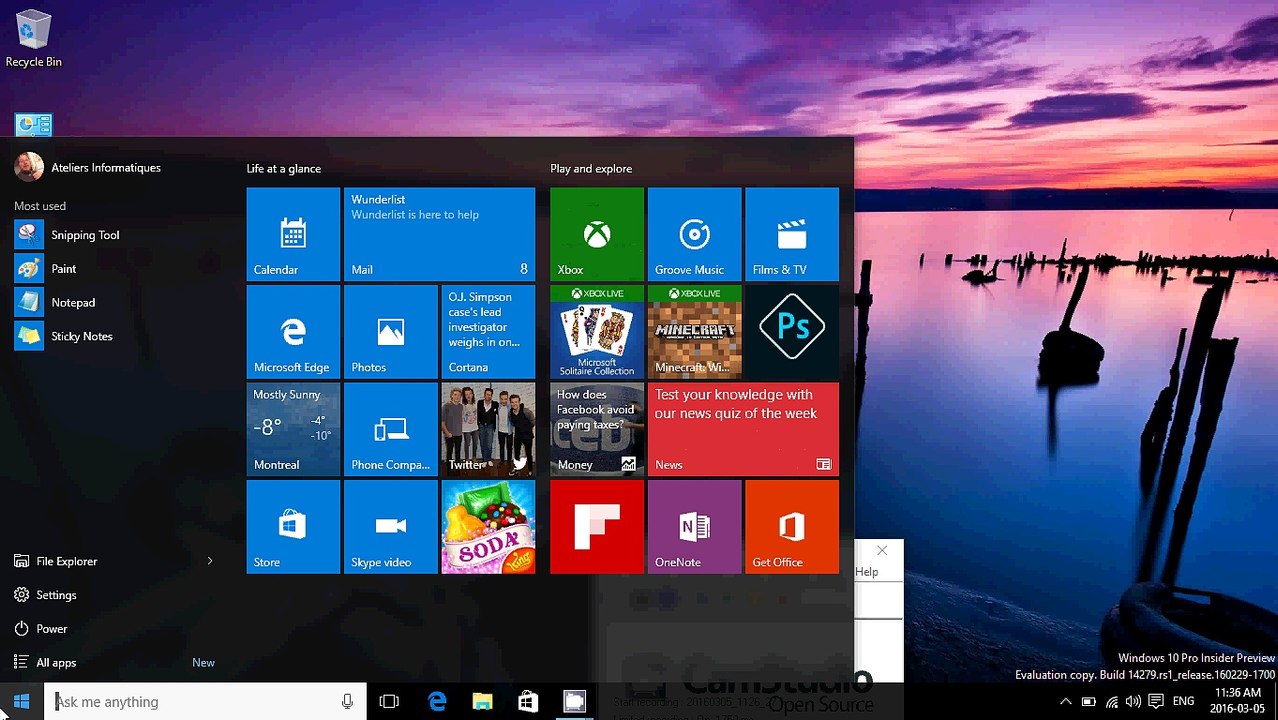
Task: Open Task View on taskbar
Action: [389, 702]
